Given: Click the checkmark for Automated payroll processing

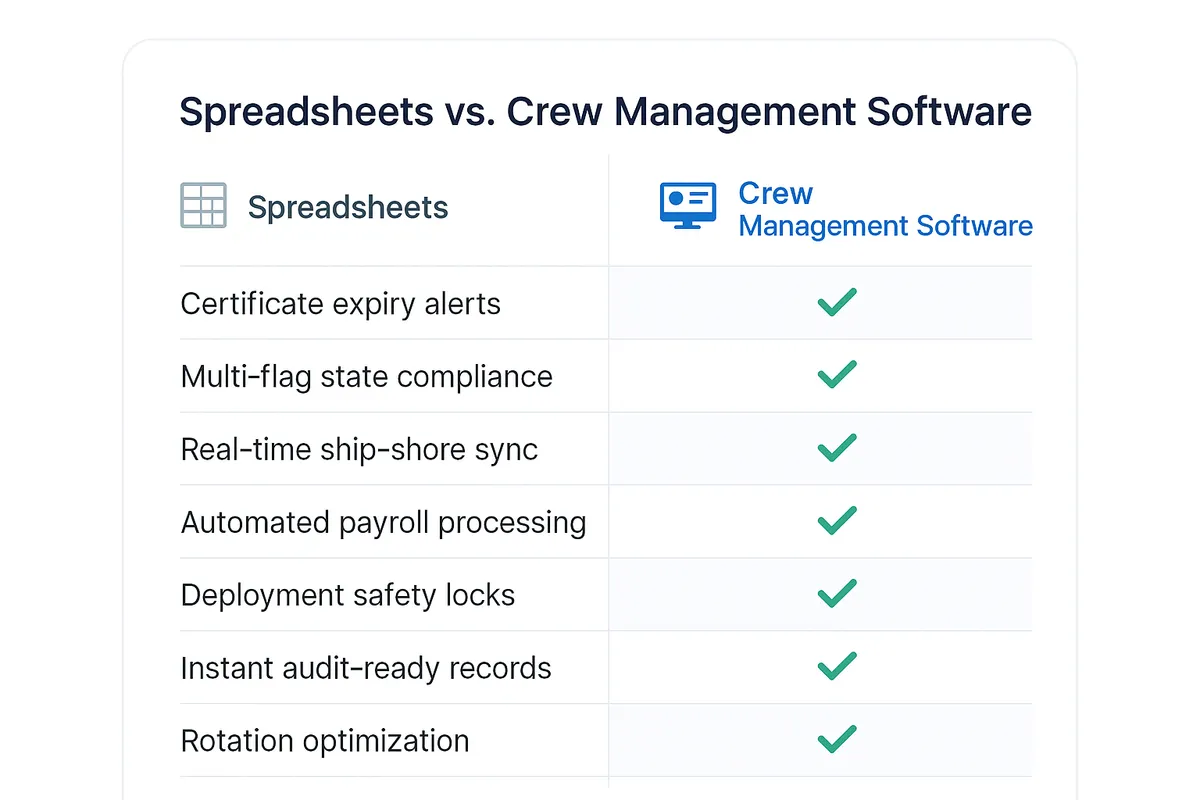Looking at the screenshot, I should click(x=836, y=521).
